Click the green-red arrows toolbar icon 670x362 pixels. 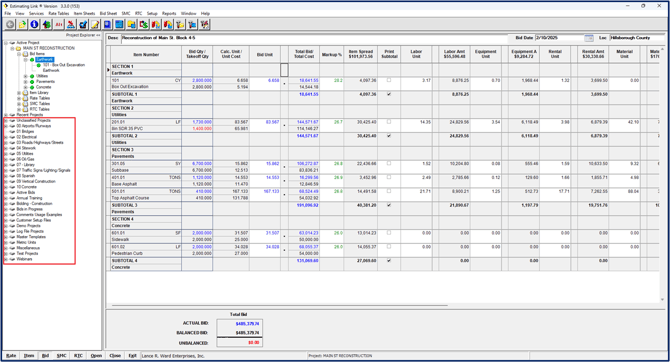point(47,24)
